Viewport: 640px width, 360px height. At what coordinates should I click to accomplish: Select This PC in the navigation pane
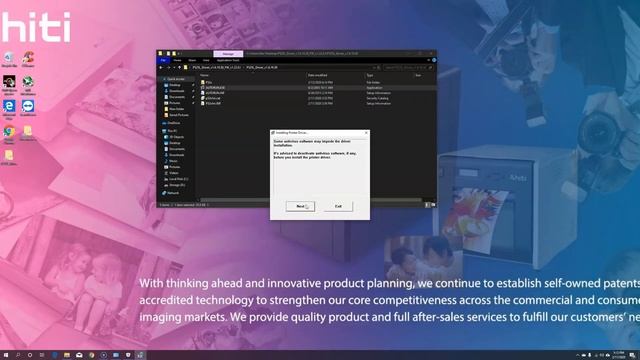click(172, 131)
